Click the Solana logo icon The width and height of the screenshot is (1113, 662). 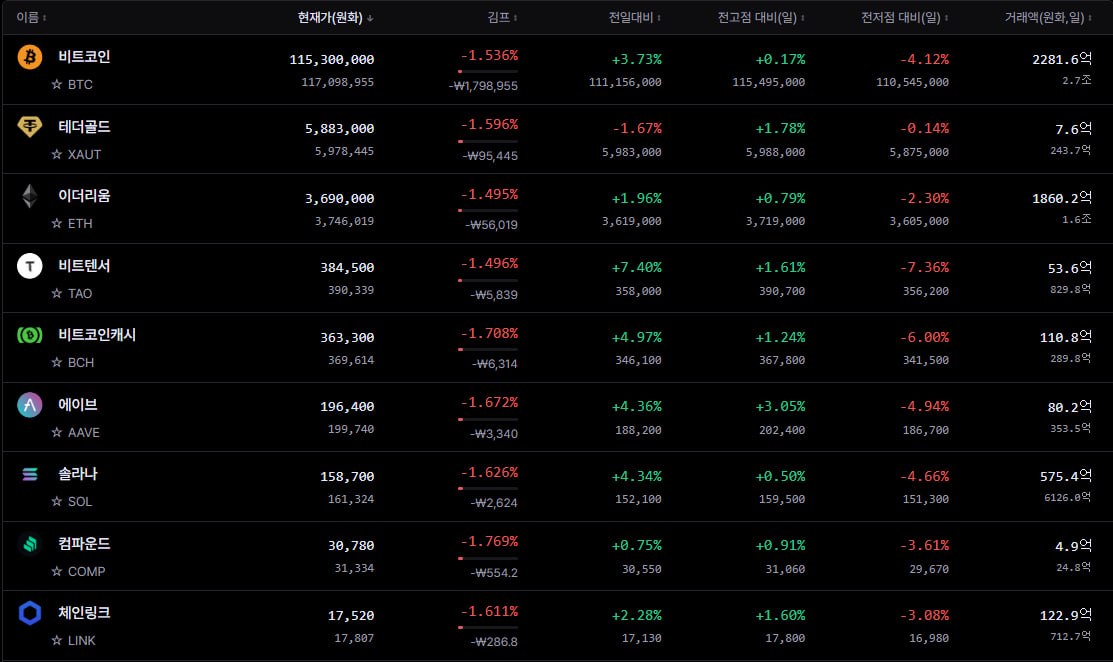pos(30,474)
